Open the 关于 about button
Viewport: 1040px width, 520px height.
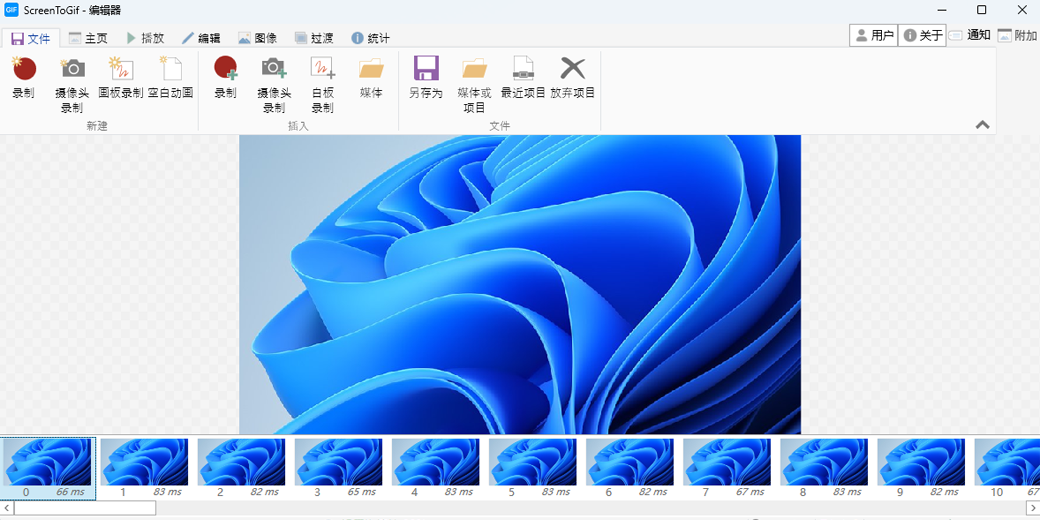923,36
